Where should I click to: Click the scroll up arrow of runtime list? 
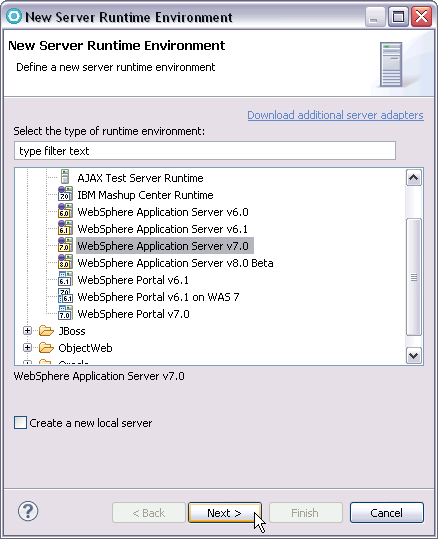[x=414, y=178]
